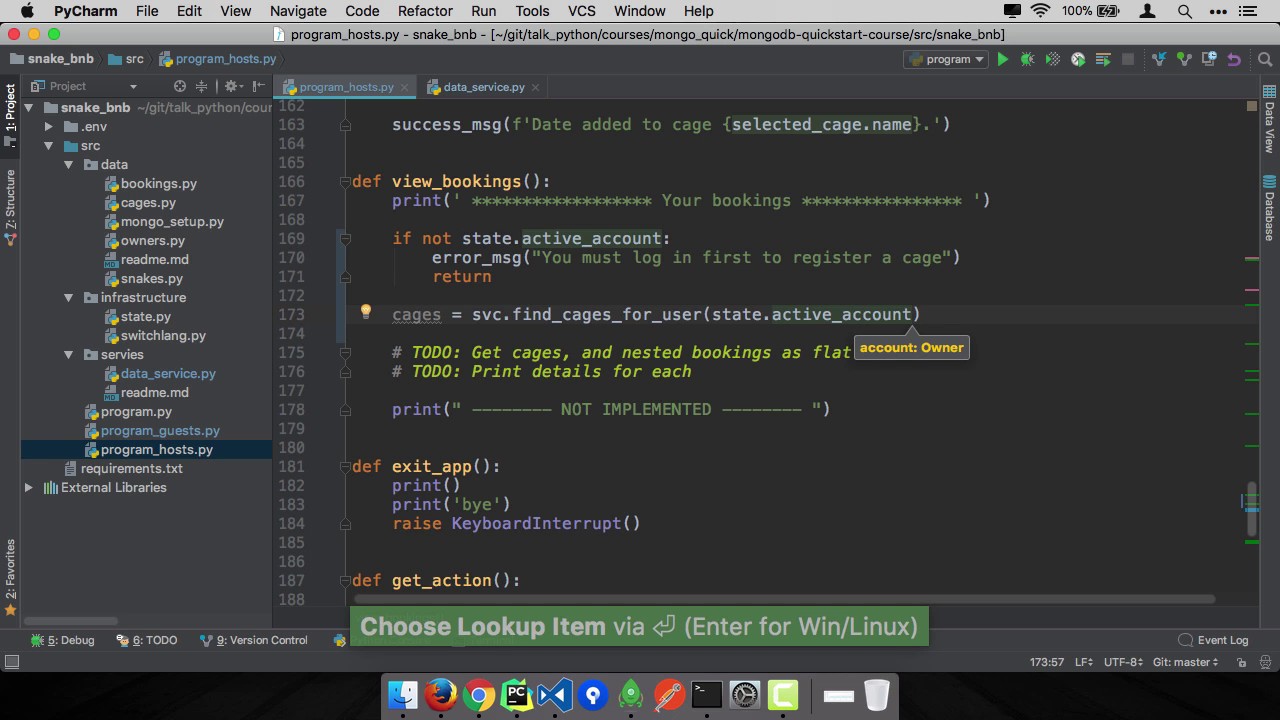Launch Firefox from the Dock

click(441, 694)
